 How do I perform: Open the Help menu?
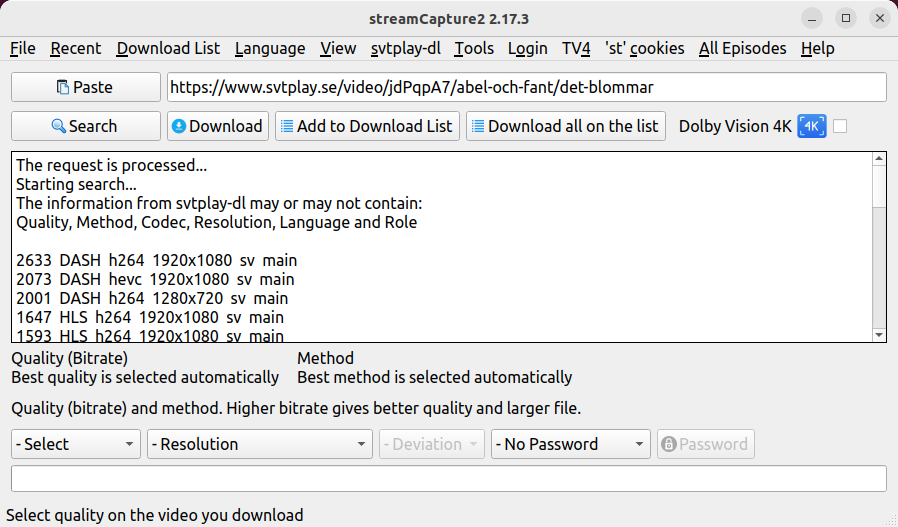pyautogui.click(x=817, y=49)
